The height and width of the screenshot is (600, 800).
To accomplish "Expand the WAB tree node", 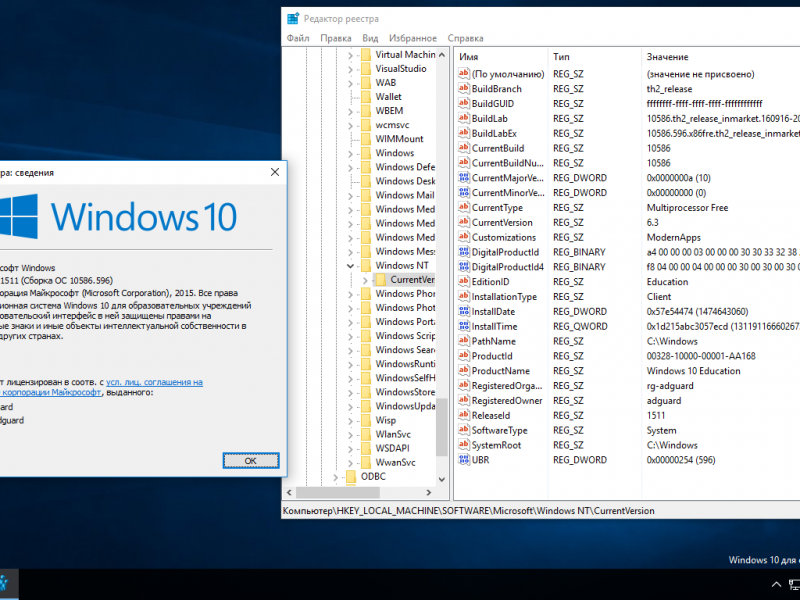I will pyautogui.click(x=351, y=83).
